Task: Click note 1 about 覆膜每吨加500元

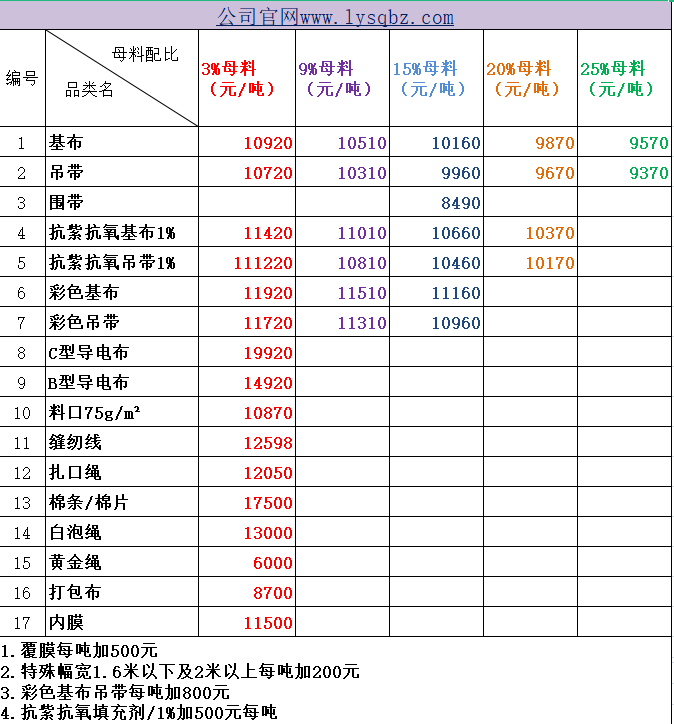Action: click(x=79, y=651)
